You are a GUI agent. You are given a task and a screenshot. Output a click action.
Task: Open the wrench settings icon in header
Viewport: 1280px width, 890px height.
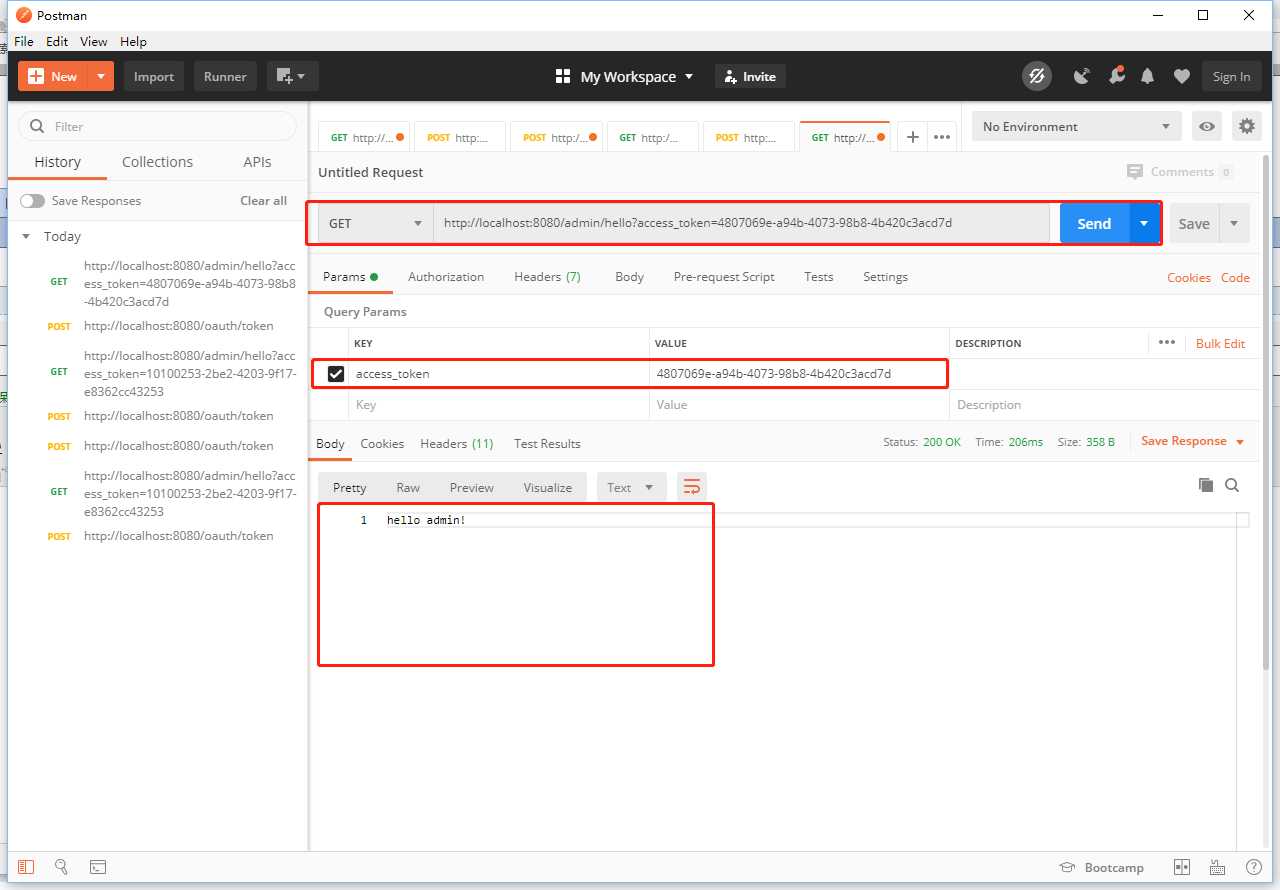point(1117,76)
